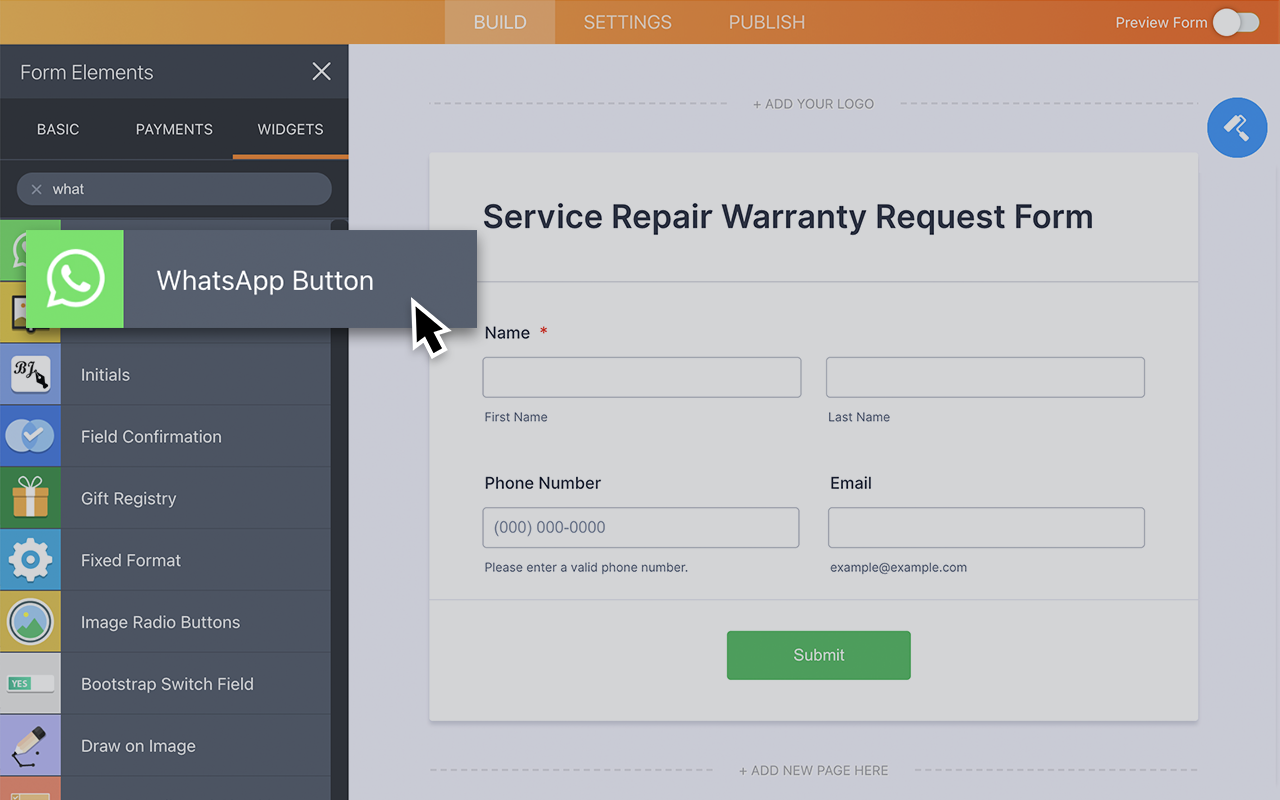This screenshot has height=800, width=1280.
Task: Go to the SETTINGS tab
Action: point(627,22)
